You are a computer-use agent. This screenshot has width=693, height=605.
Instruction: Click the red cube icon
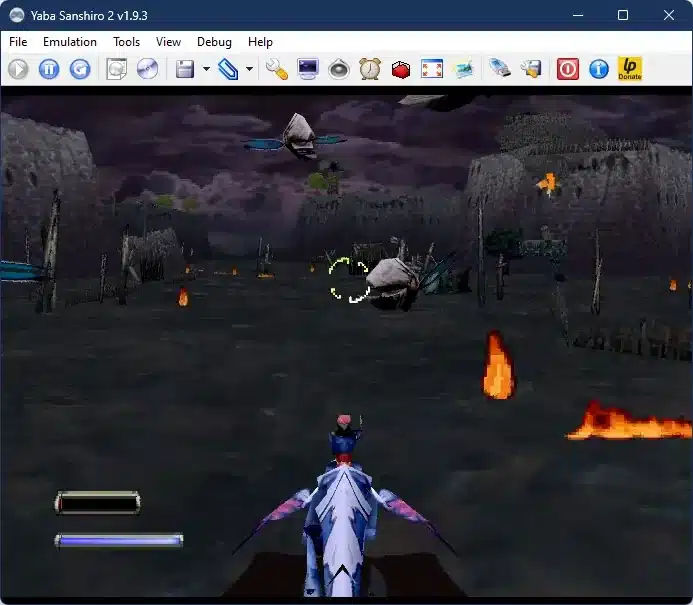(x=401, y=69)
